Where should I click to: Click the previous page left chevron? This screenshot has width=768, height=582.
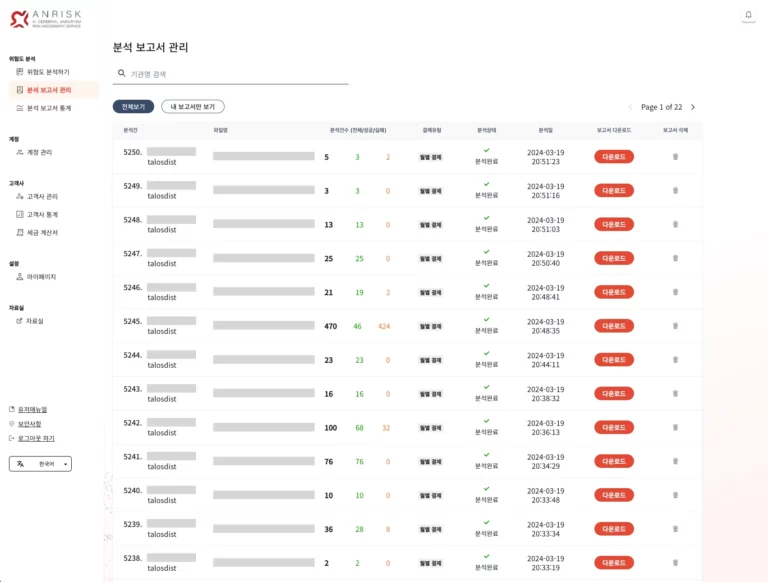click(x=630, y=107)
